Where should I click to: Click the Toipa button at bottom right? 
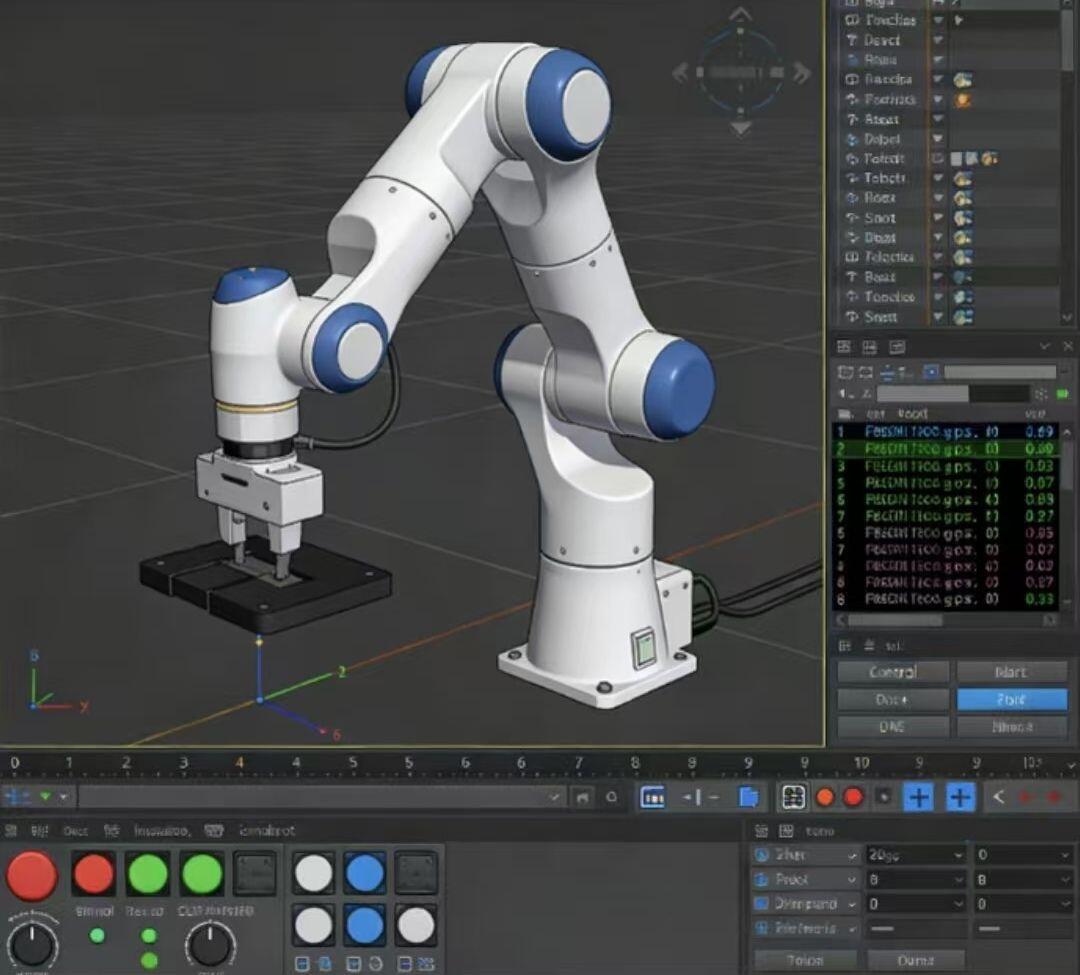806,961
